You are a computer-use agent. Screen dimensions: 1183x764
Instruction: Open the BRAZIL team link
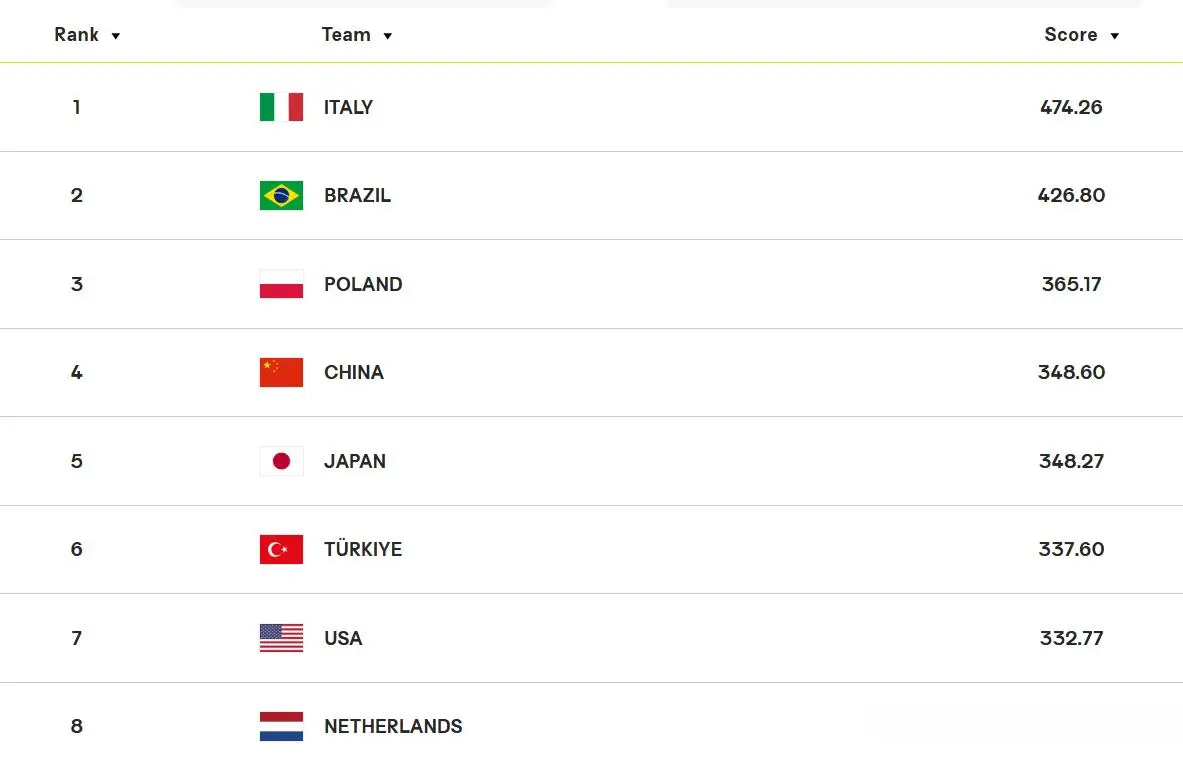pos(358,195)
